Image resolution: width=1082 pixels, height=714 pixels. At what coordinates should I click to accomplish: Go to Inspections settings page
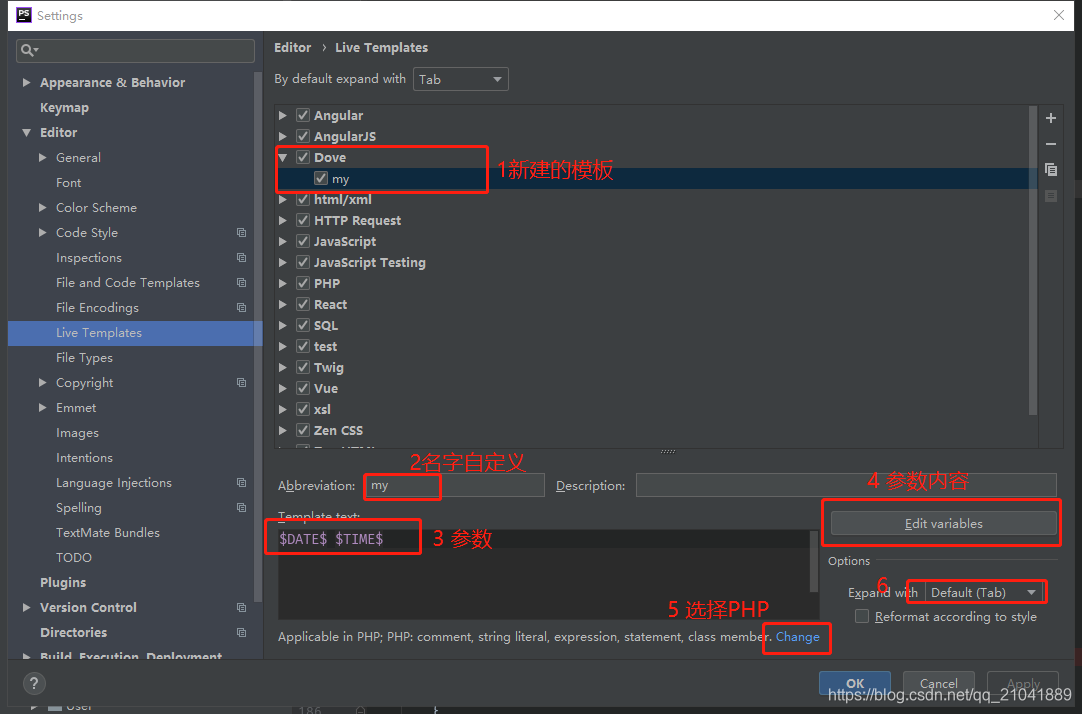89,257
